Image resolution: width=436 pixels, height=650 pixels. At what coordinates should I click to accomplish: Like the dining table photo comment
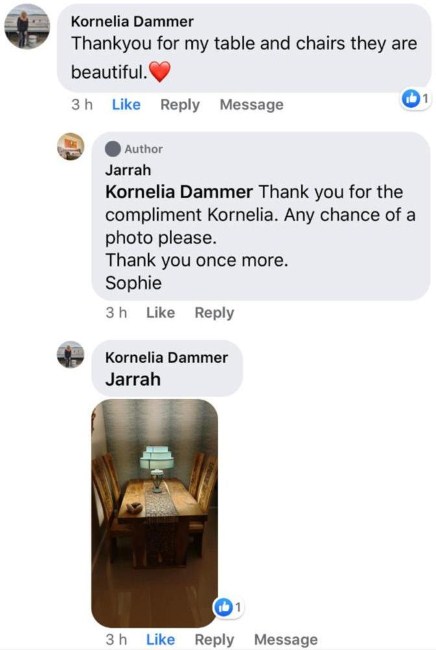pyautogui.click(x=160, y=639)
